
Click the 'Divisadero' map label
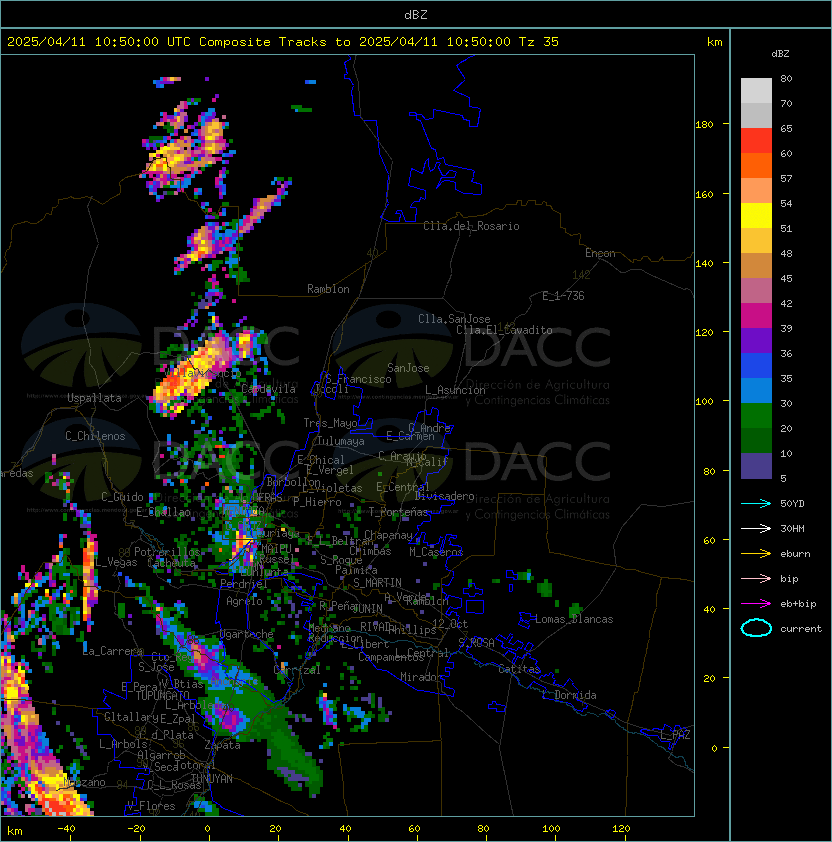coord(444,496)
